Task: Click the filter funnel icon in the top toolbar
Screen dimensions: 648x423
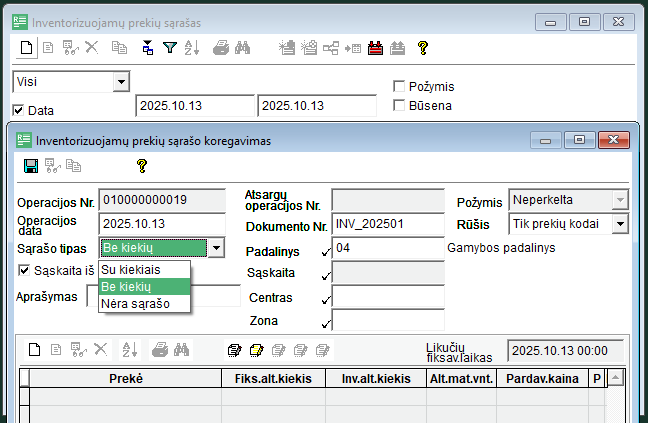Action: tap(170, 47)
